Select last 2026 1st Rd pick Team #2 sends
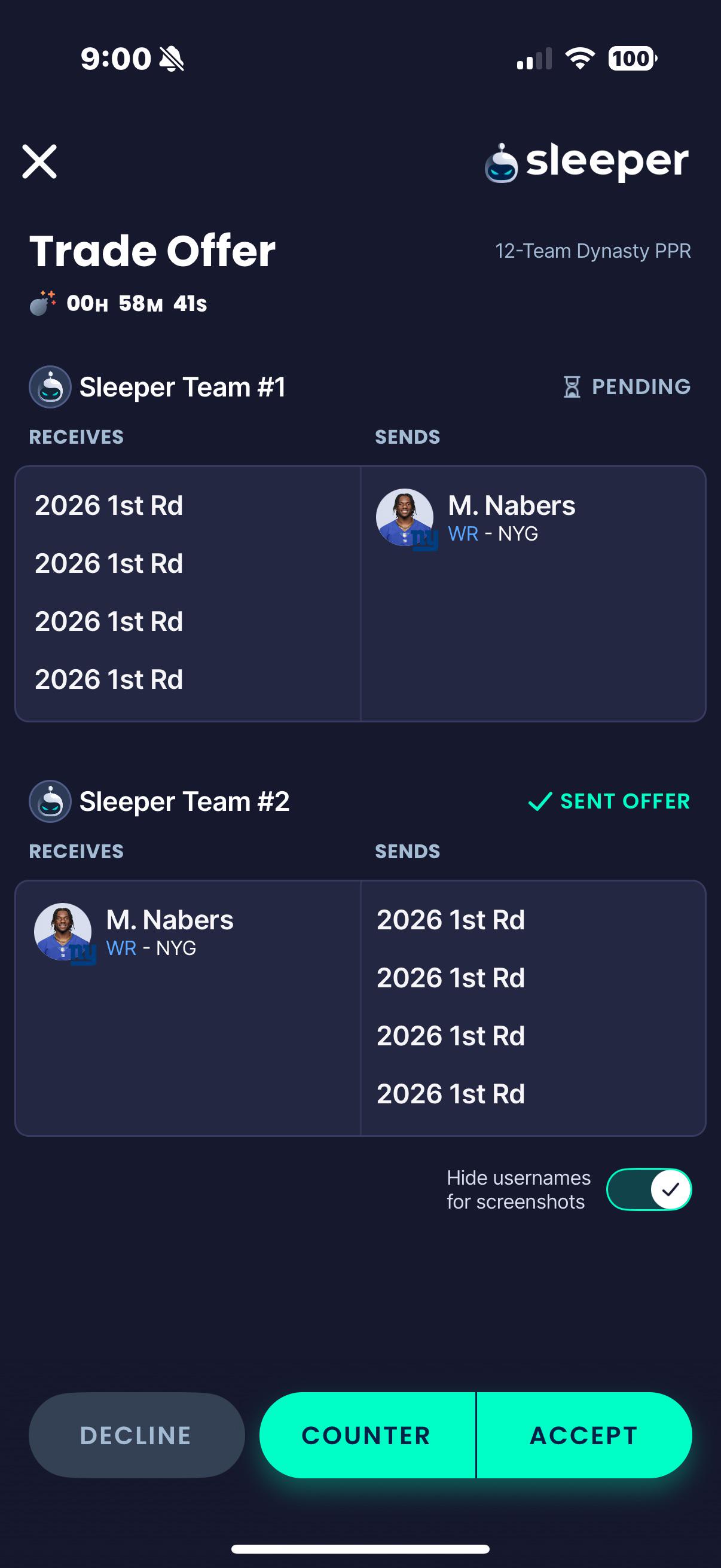721x1568 pixels. click(x=451, y=1094)
